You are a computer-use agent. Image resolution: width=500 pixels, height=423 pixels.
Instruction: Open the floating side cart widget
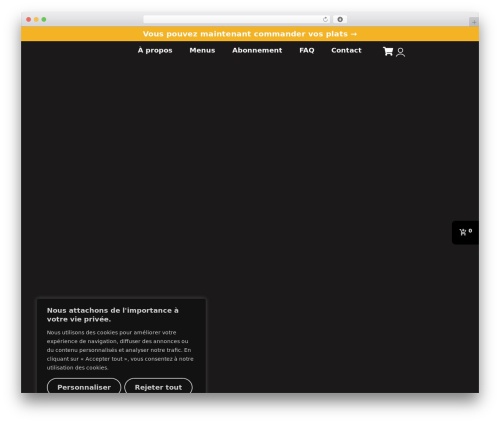(x=465, y=232)
